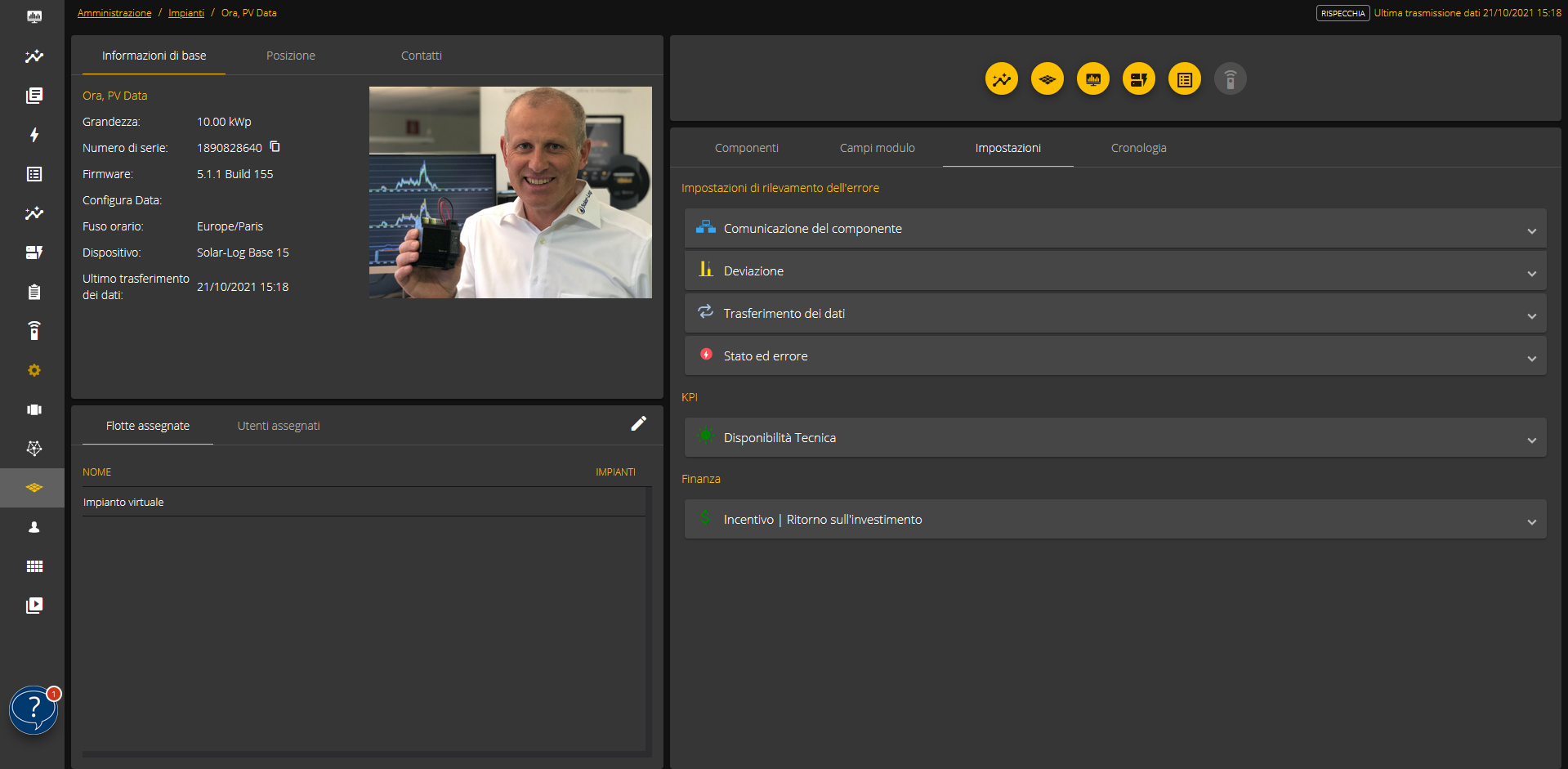Expand Disponibilità Tecnica KPI section

click(1115, 438)
